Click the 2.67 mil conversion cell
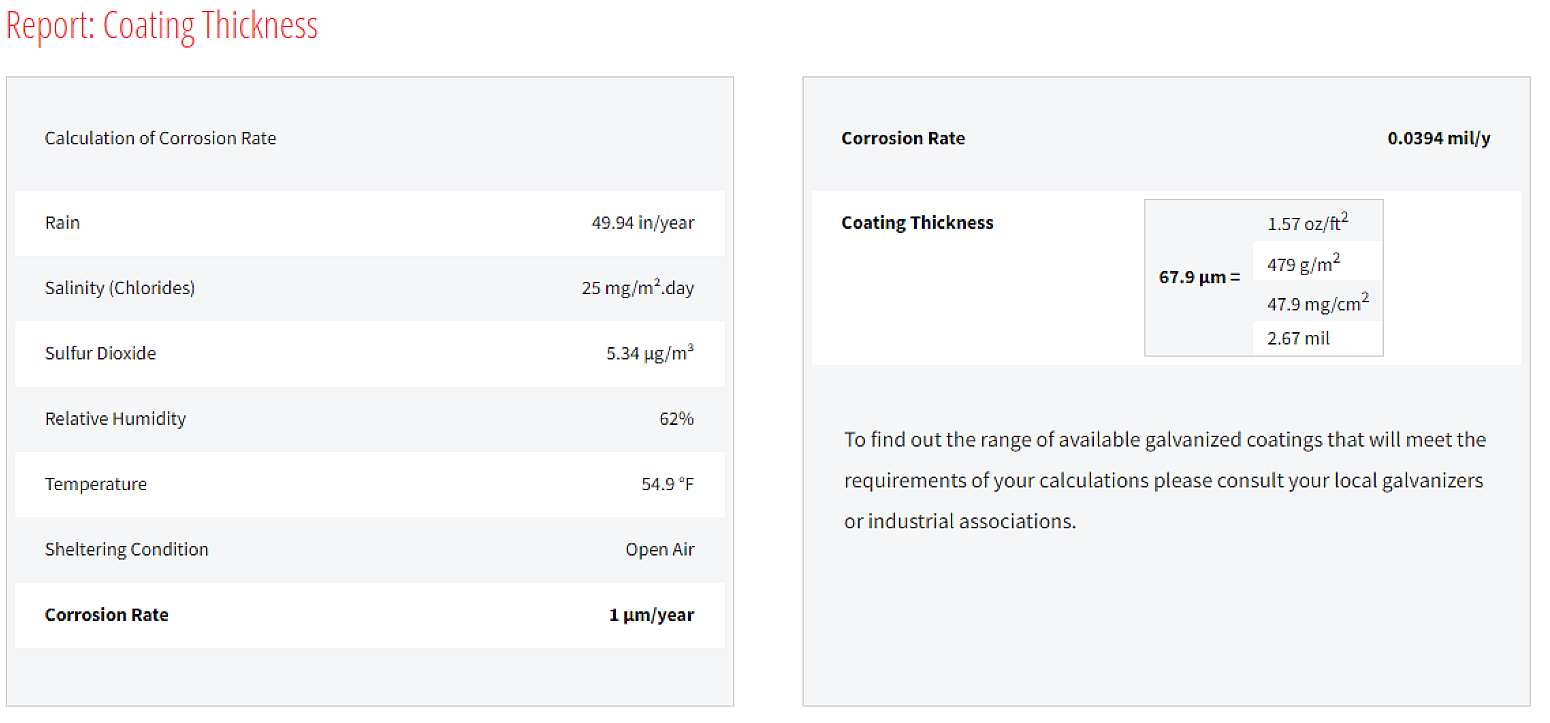Screen dimensions: 1550x723 (x=1298, y=338)
